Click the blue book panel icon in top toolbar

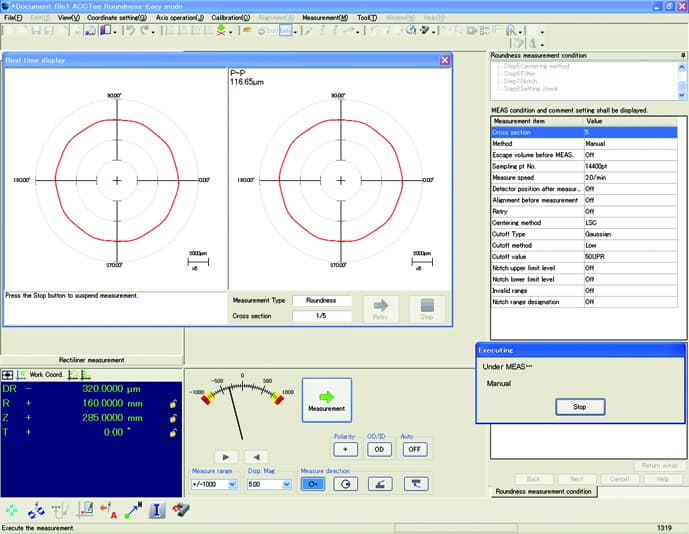click(x=105, y=30)
